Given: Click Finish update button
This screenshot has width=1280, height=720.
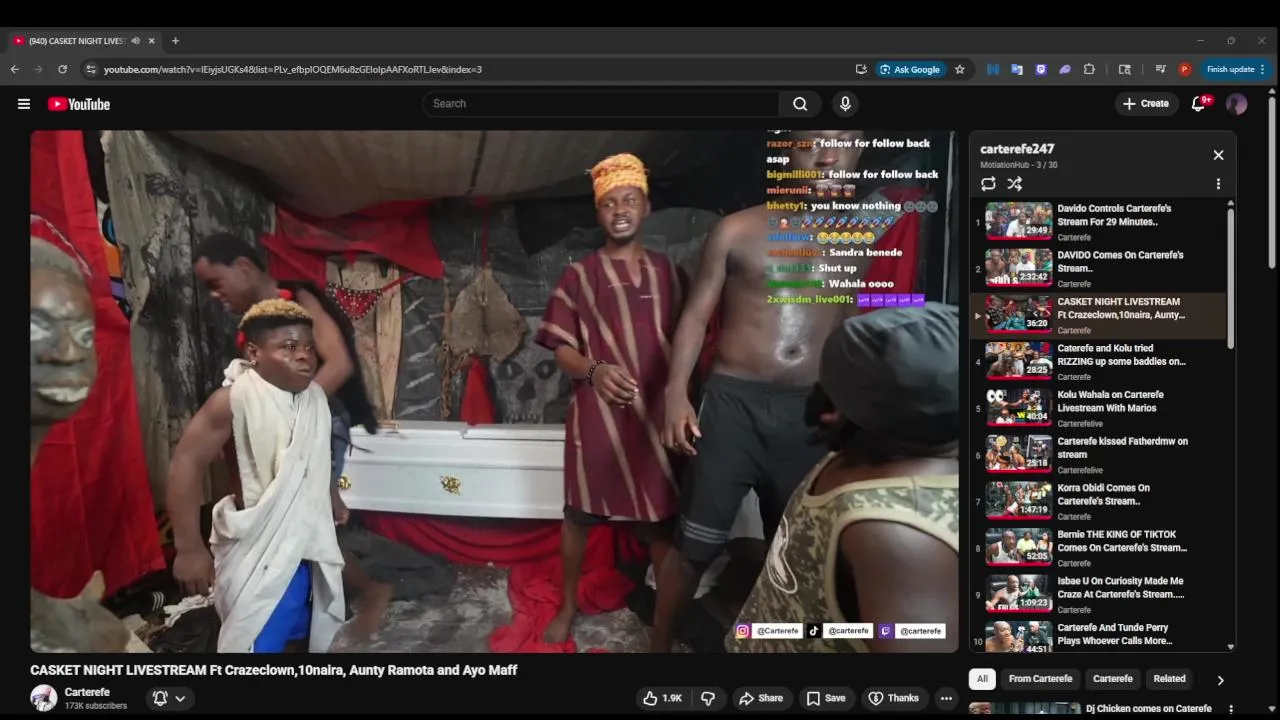Looking at the screenshot, I should (x=1236, y=70).
